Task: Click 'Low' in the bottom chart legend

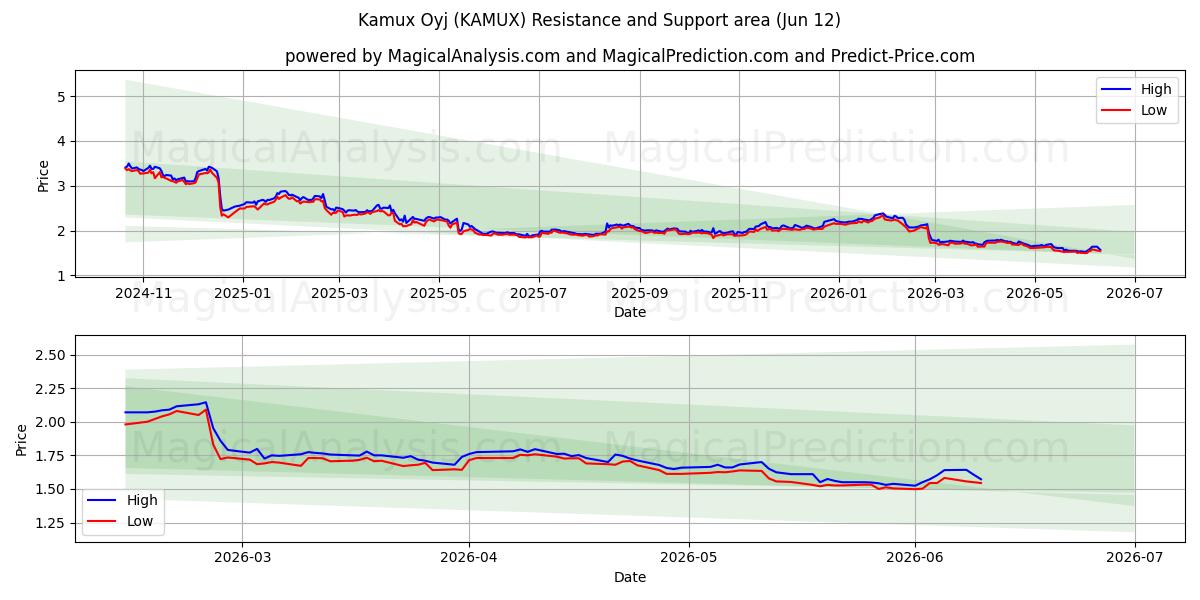Action: click(140, 520)
